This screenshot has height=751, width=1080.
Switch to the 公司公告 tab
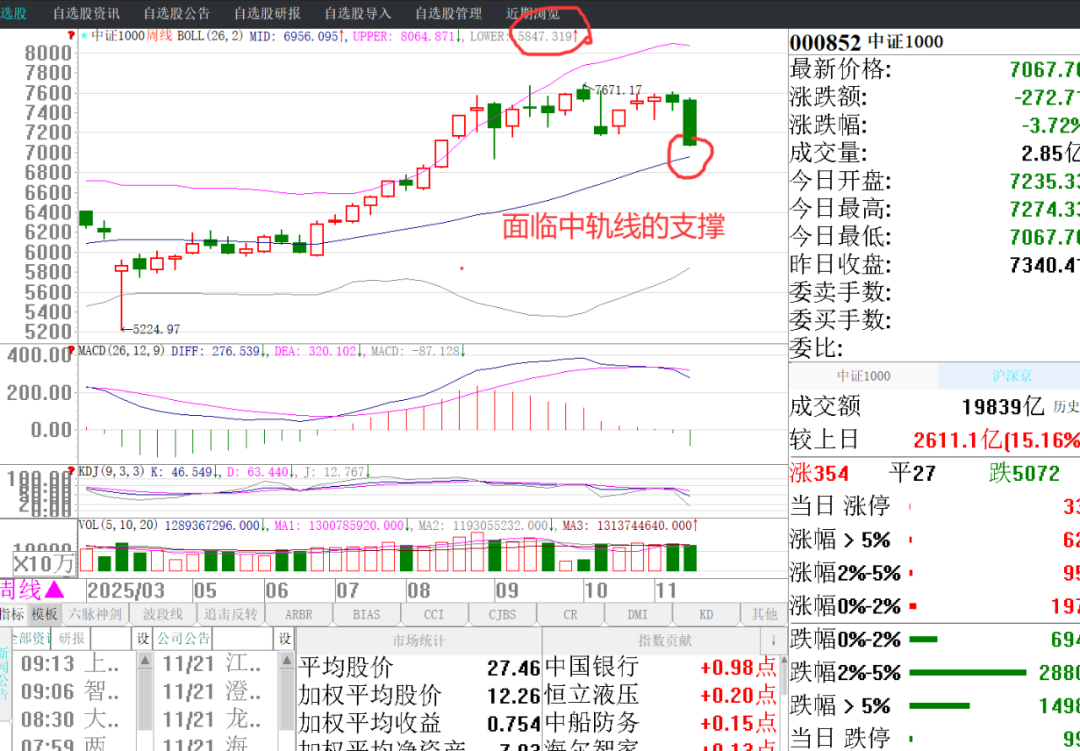pyautogui.click(x=183, y=639)
